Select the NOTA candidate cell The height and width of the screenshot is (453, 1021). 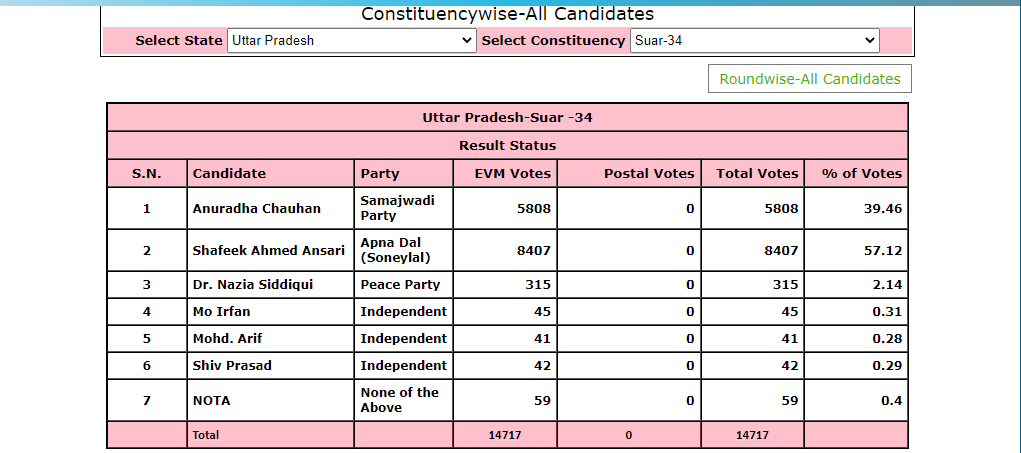click(x=271, y=400)
